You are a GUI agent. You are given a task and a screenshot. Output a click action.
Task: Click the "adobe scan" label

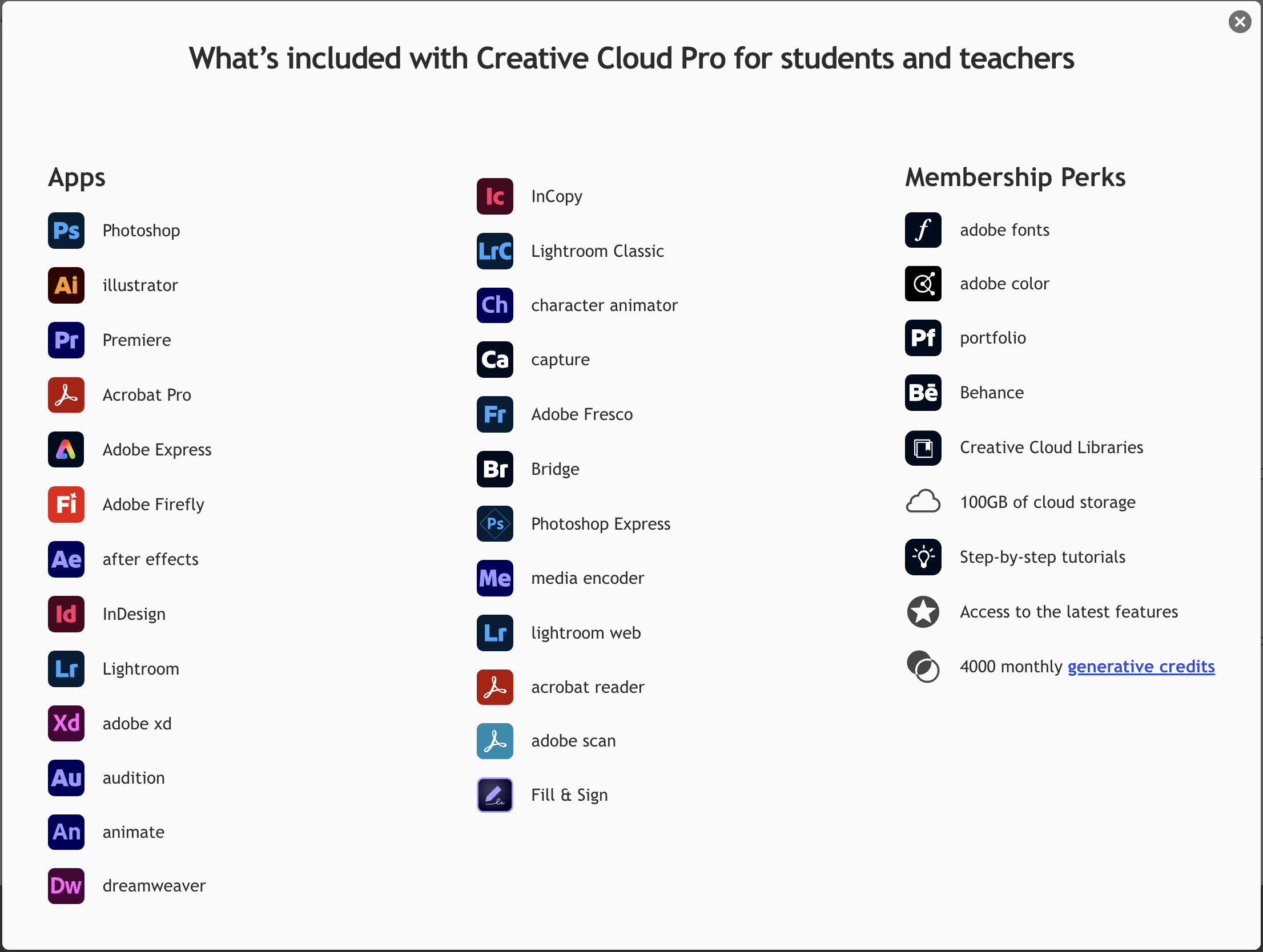point(573,741)
